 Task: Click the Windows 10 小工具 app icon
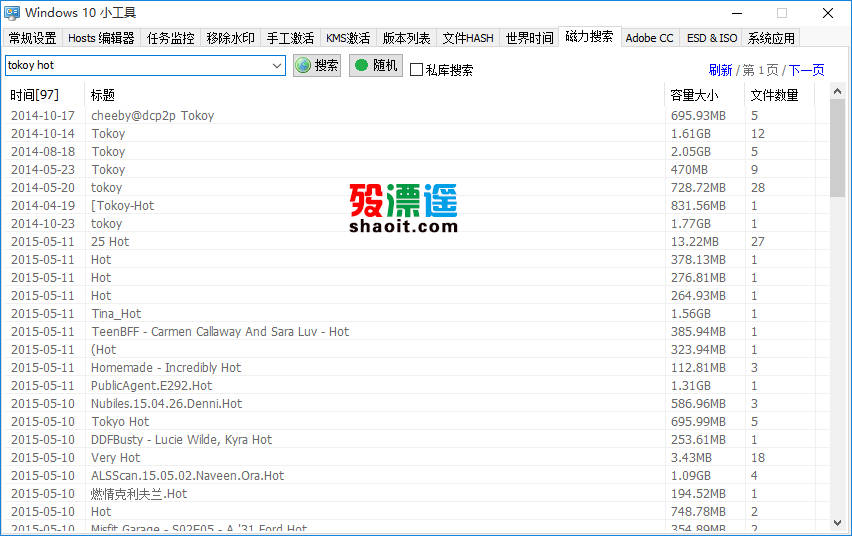[11, 13]
